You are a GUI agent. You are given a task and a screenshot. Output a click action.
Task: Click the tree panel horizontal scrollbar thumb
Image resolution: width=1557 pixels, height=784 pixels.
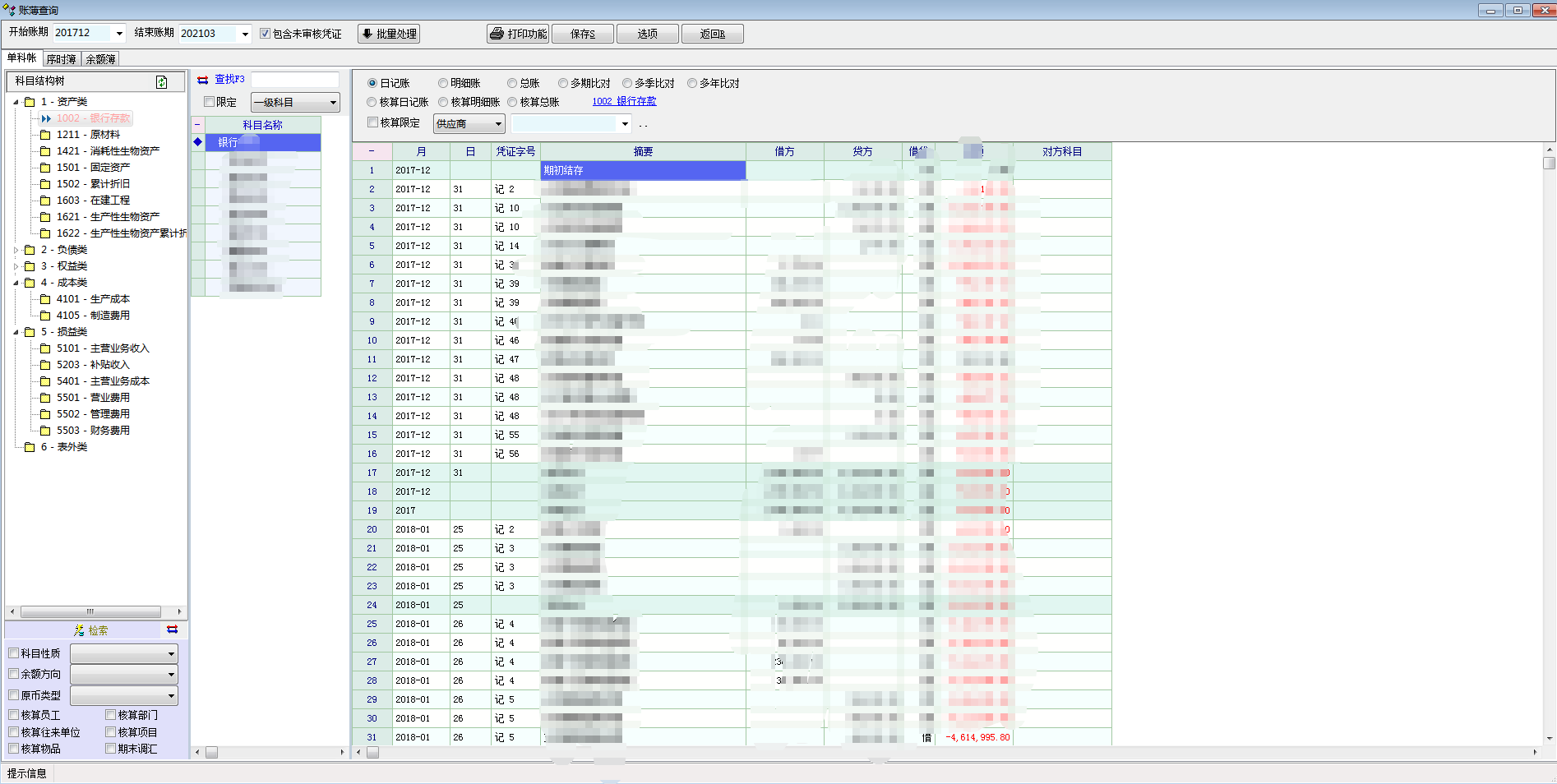[x=90, y=612]
